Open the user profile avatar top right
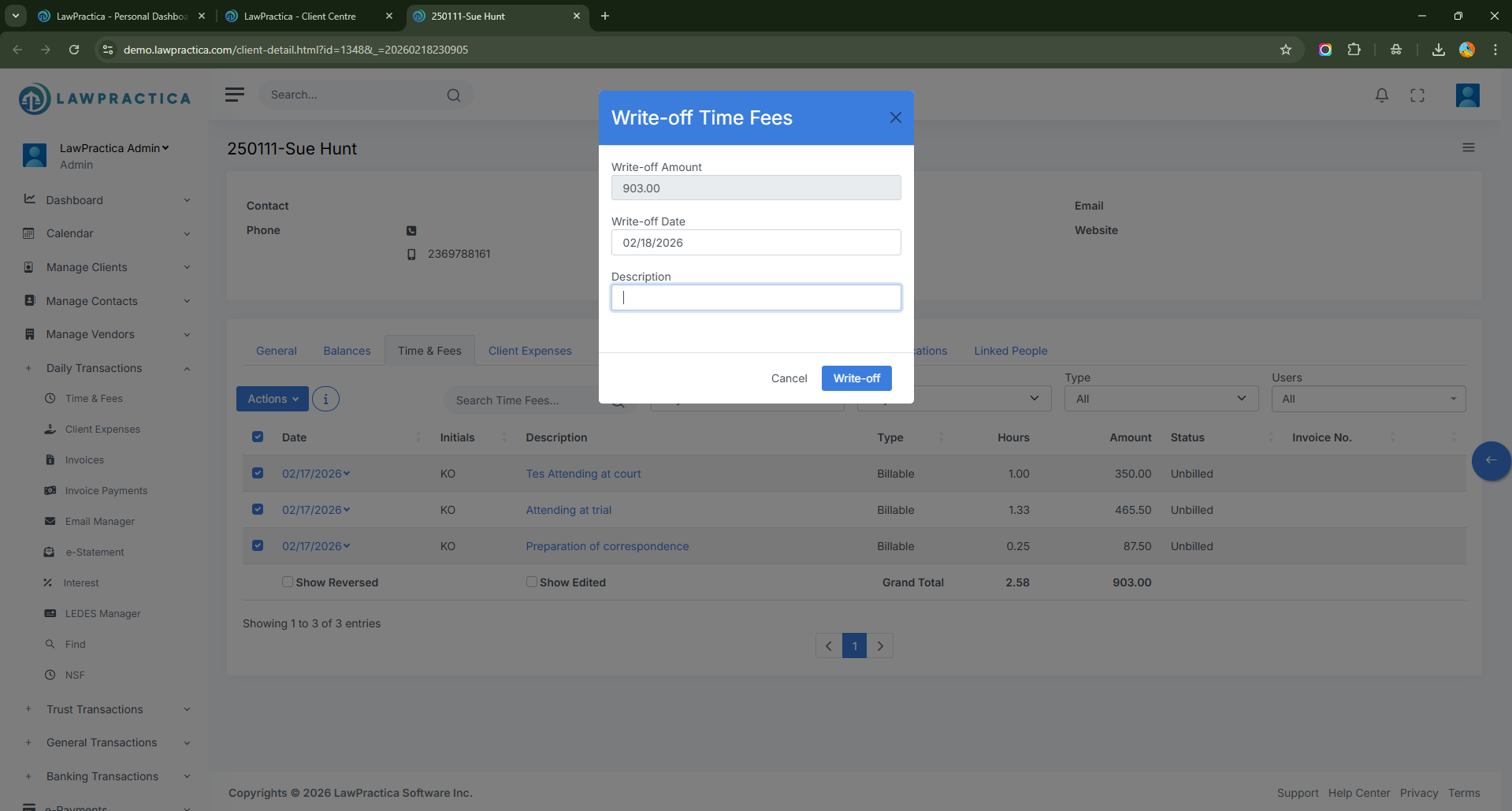The width and height of the screenshot is (1512, 811). pos(1466,95)
